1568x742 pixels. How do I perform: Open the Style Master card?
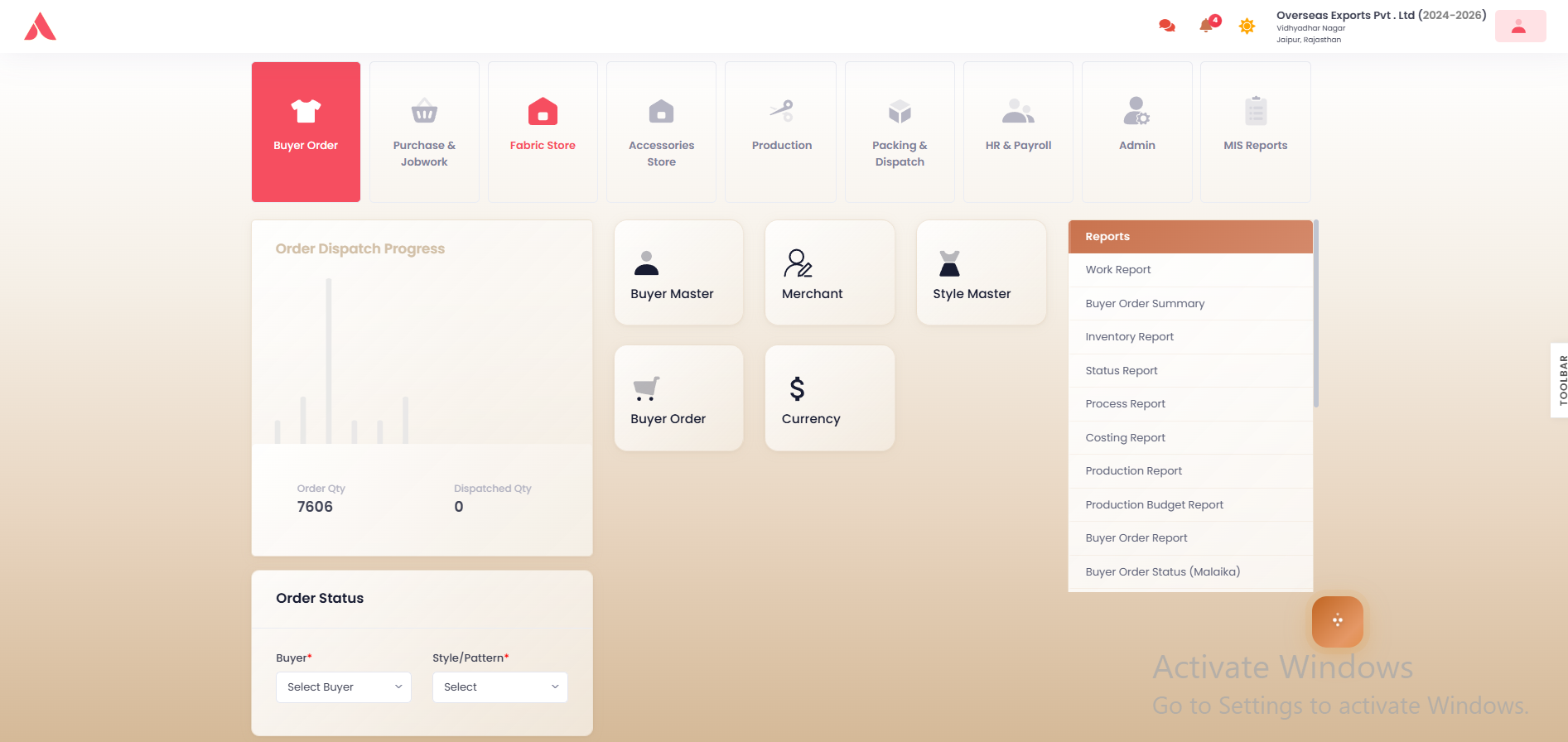pyautogui.click(x=982, y=272)
